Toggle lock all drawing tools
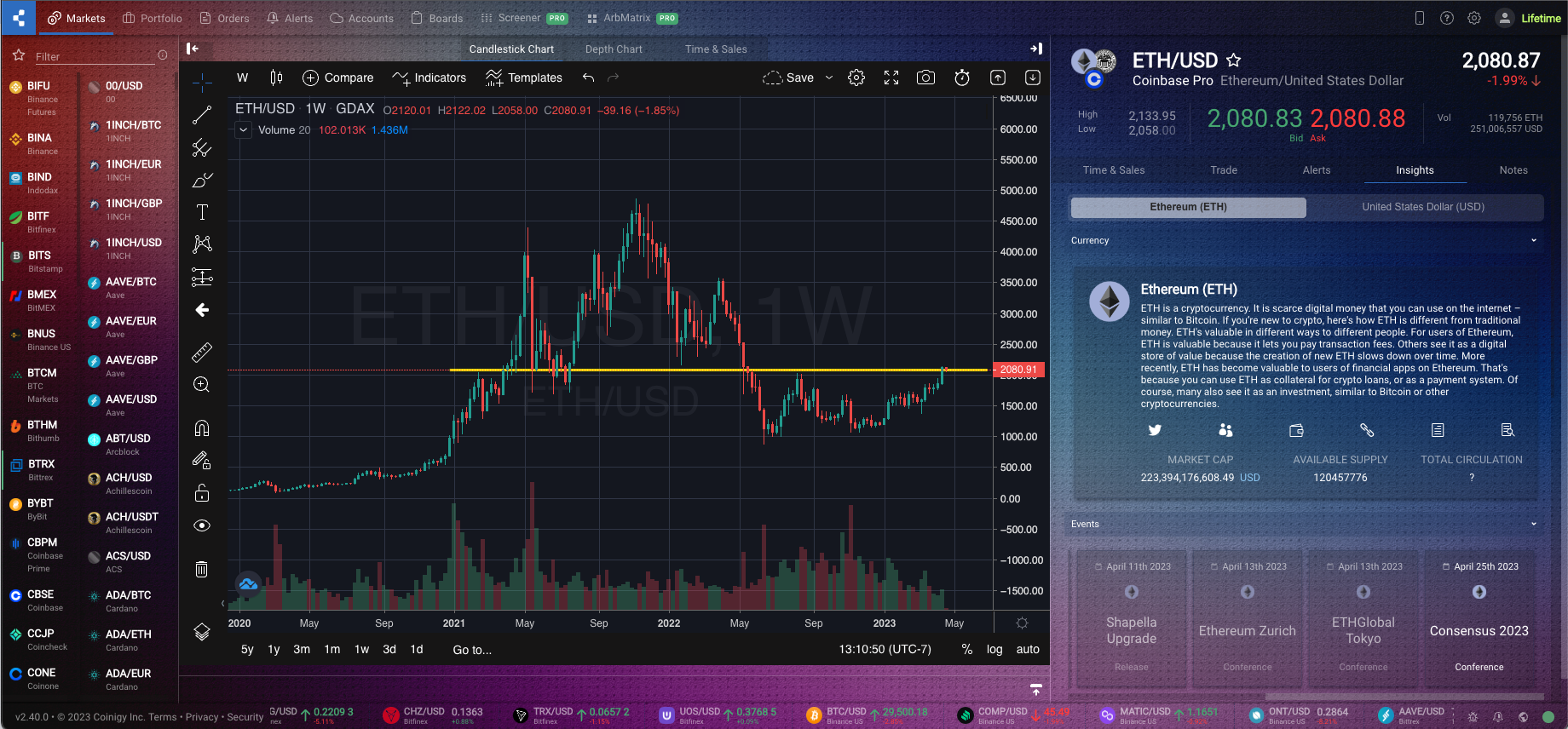 point(202,493)
